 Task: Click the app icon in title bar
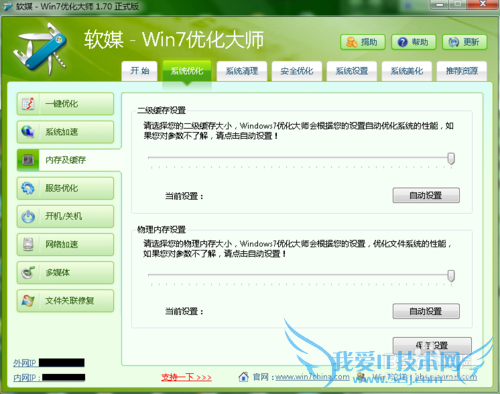pos(7,6)
